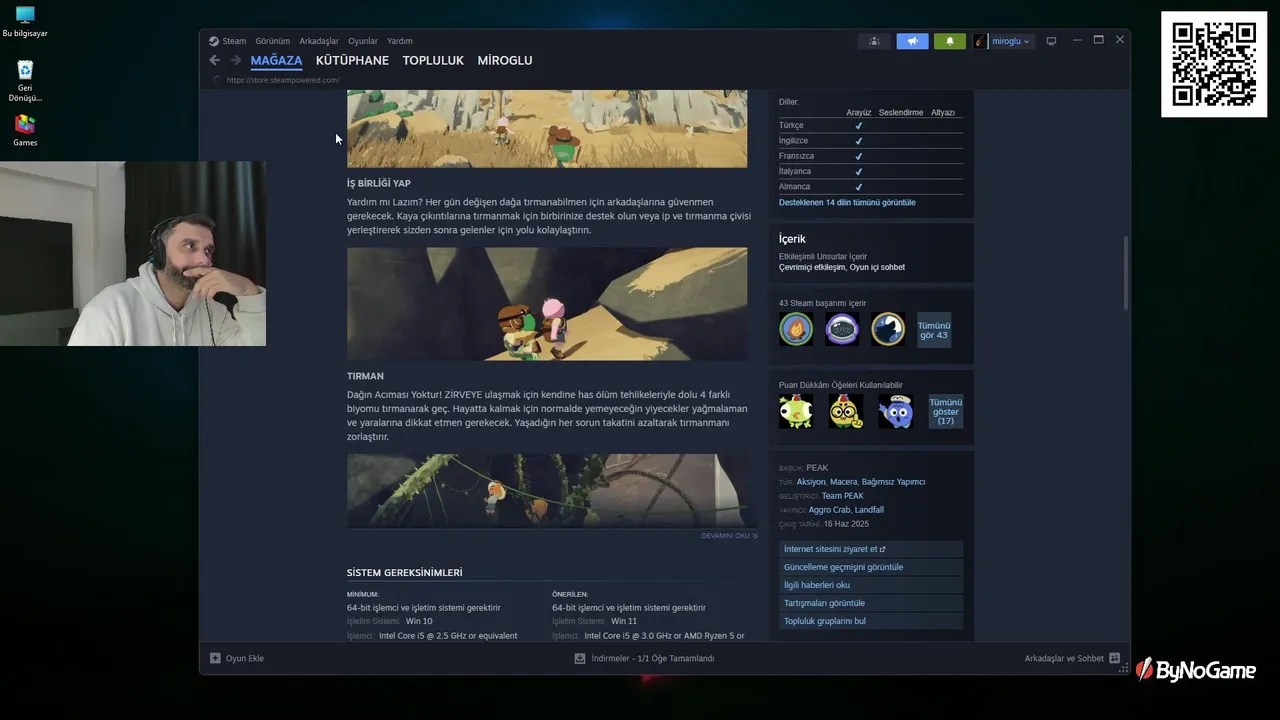Screen dimensions: 1280x720
Task: Click Tümünü gör 43 achievements button
Action: pos(934,330)
